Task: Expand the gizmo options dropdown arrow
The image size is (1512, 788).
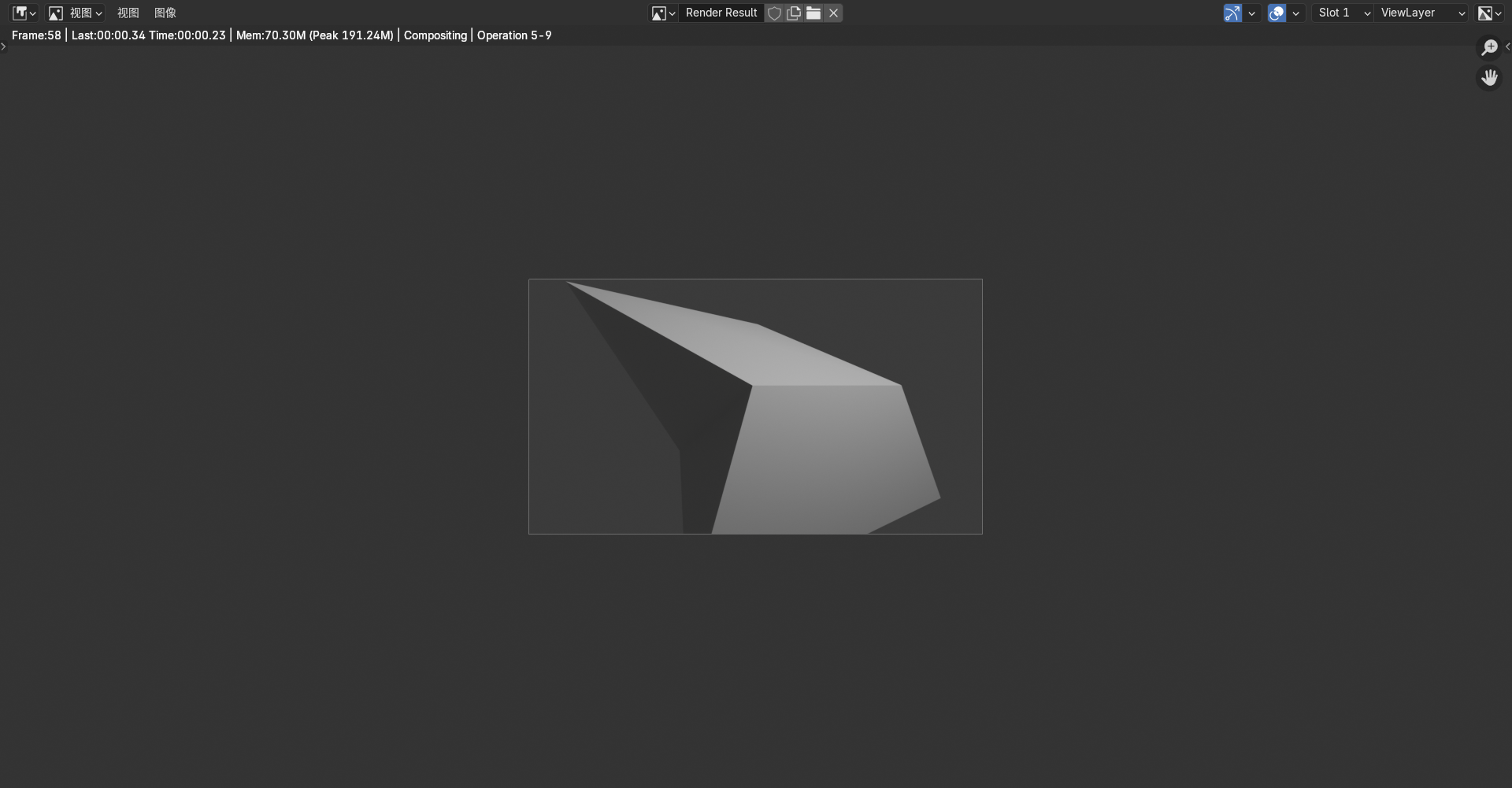Action: (x=1251, y=13)
